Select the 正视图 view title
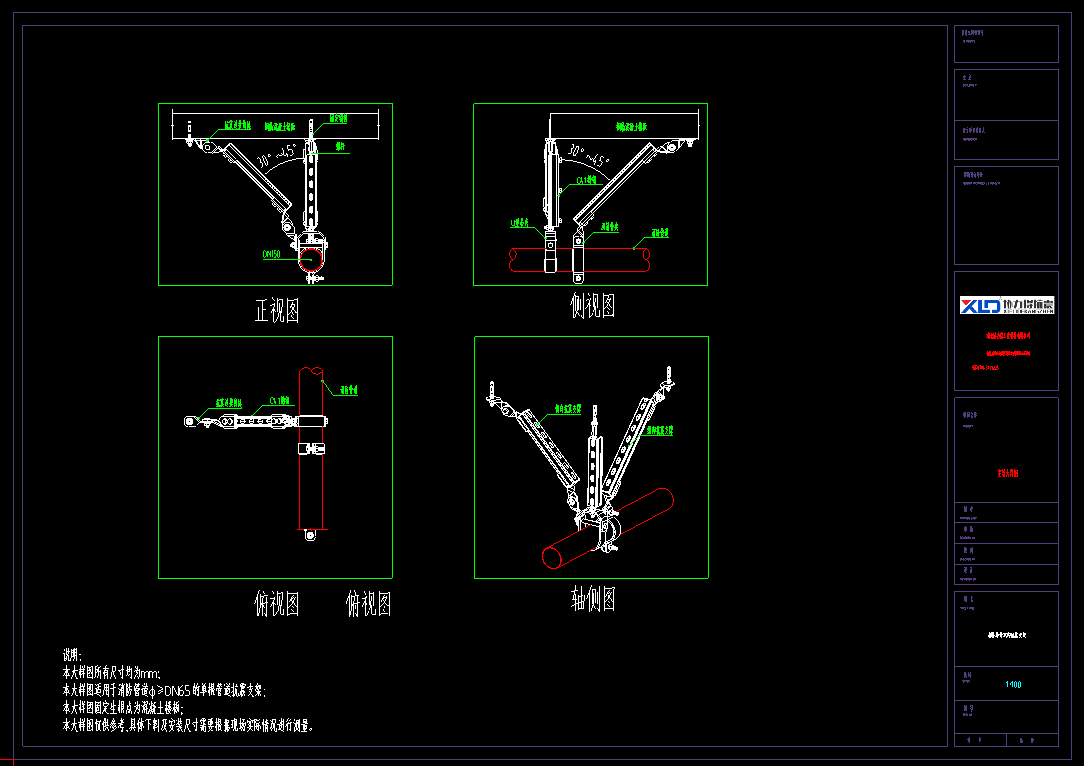 (277, 310)
